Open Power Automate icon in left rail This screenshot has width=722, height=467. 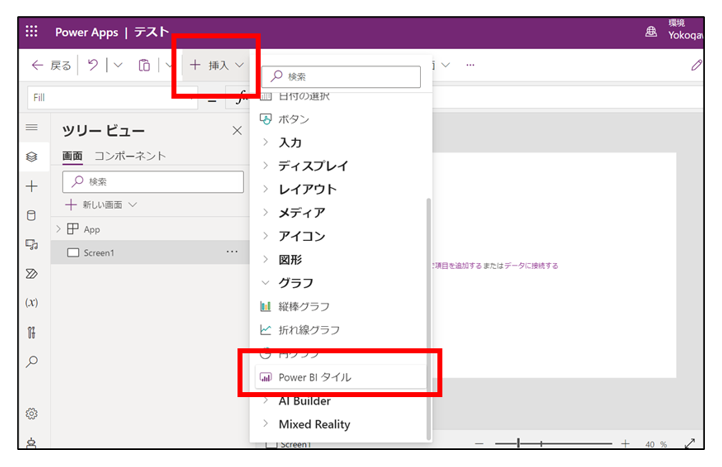pyautogui.click(x=32, y=274)
